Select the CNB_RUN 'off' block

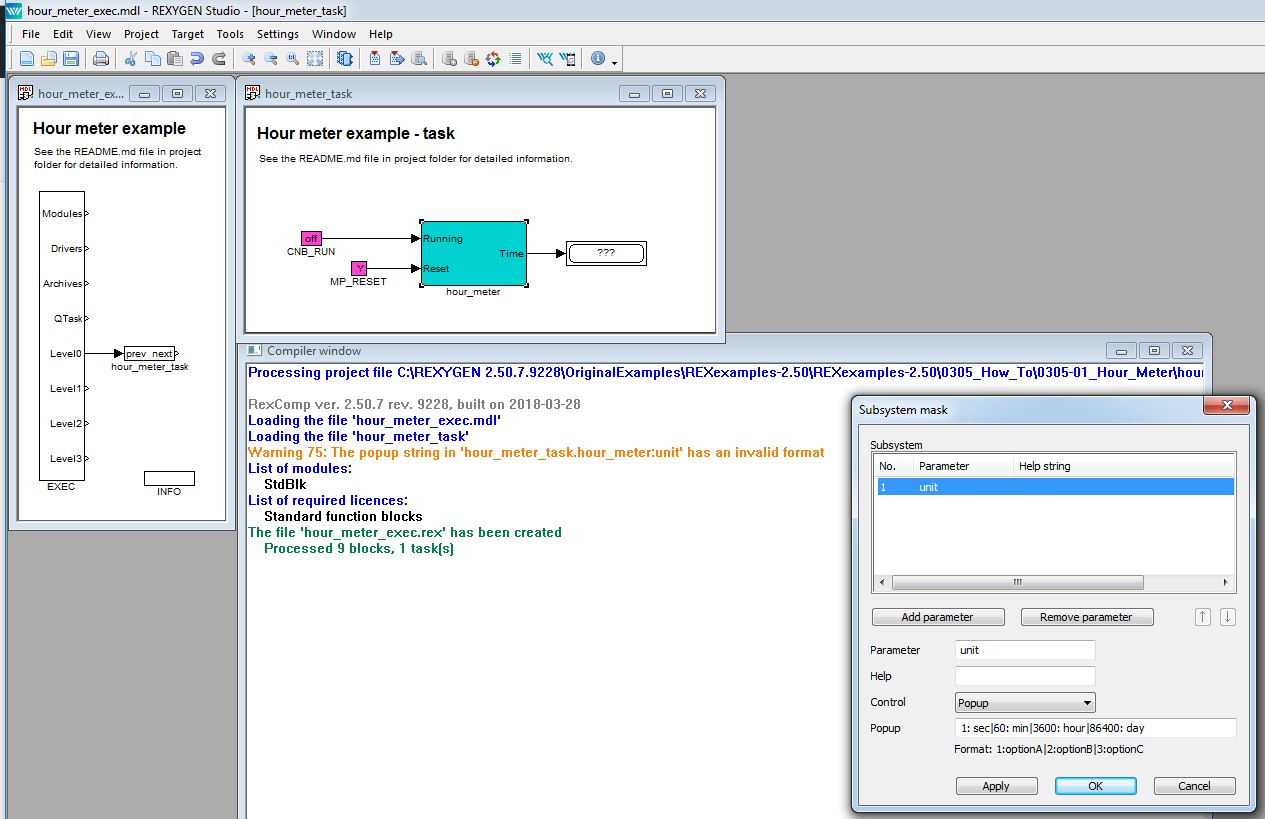click(311, 238)
